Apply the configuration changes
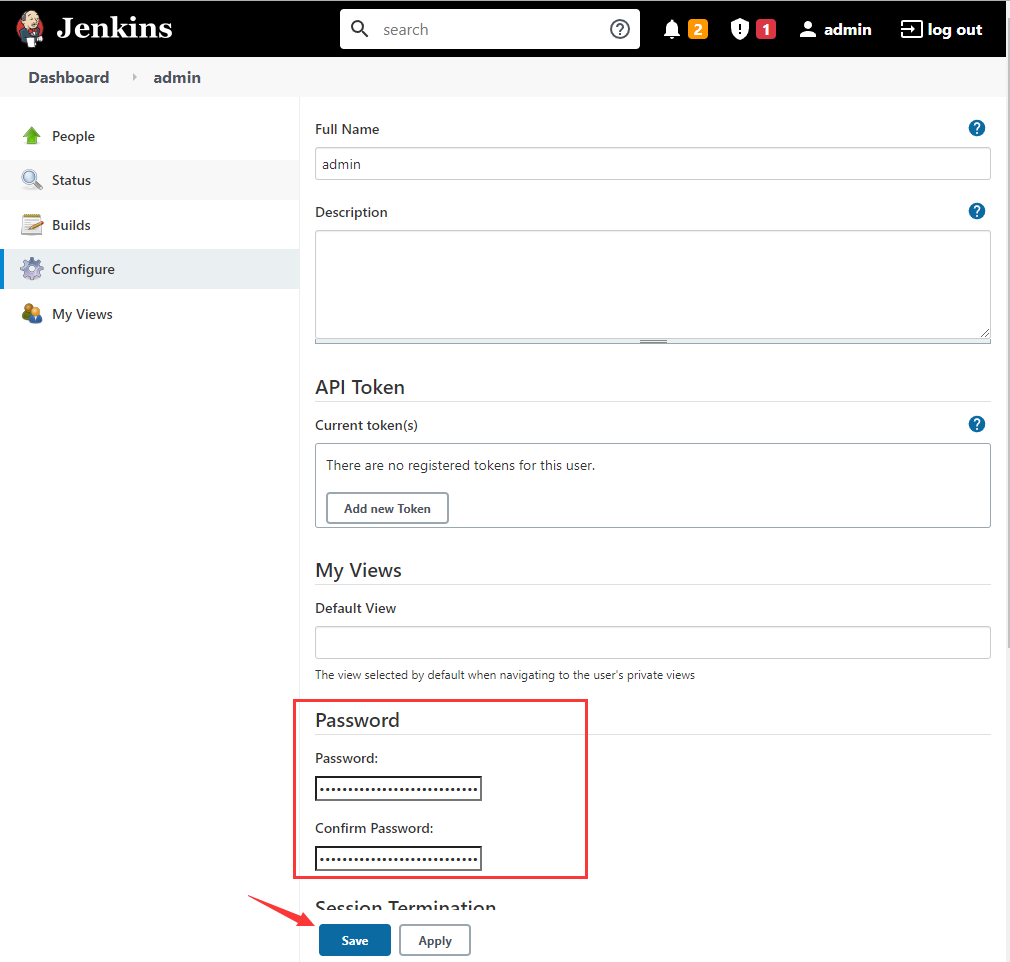This screenshot has height=962, width=1010. click(434, 940)
